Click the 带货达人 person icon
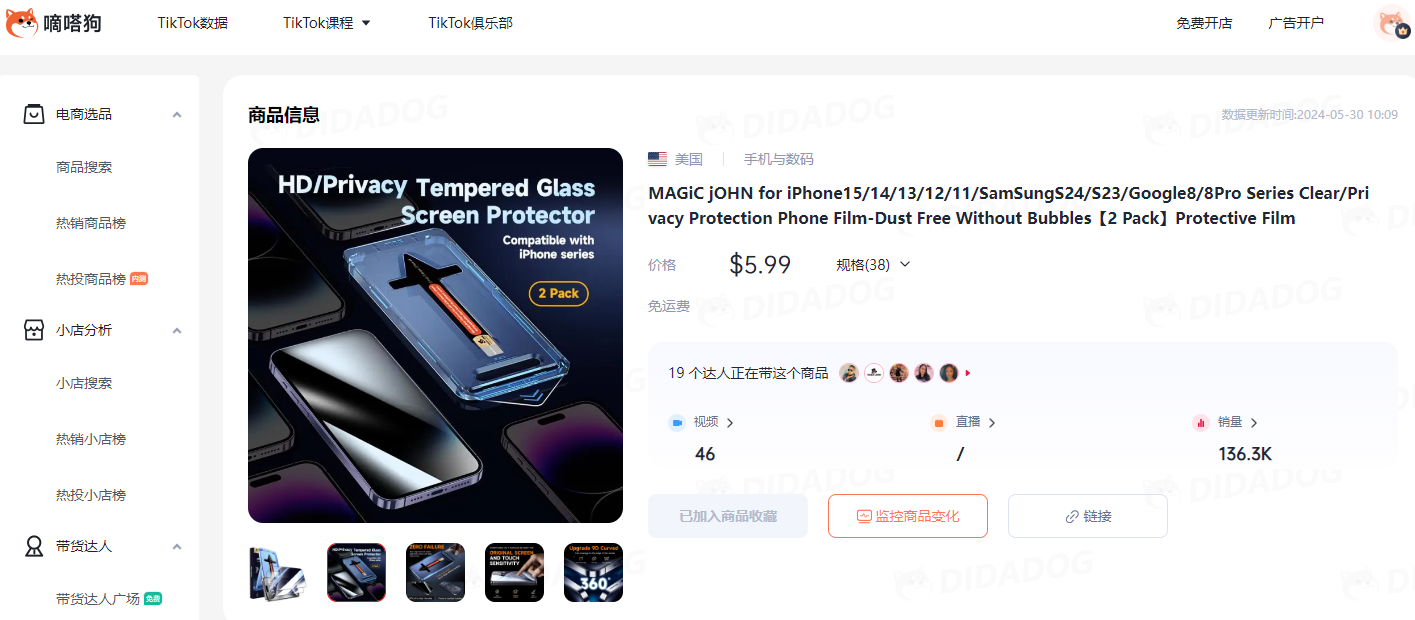 [34, 546]
